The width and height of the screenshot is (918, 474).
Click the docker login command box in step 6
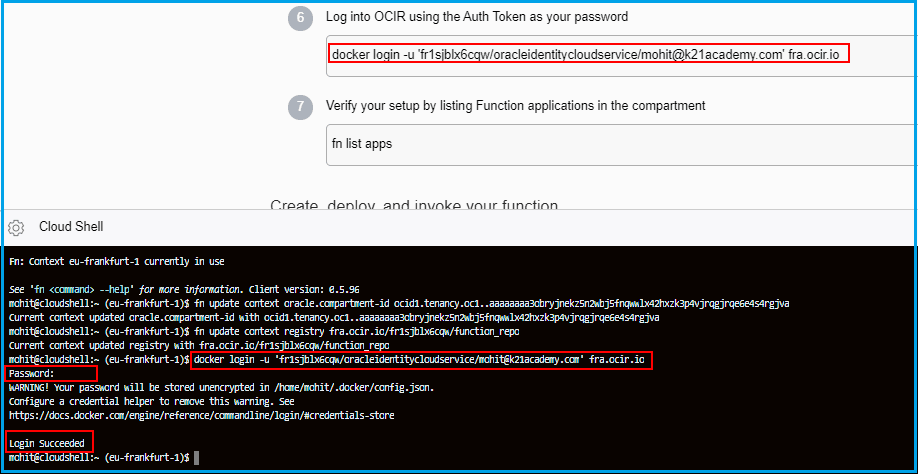coord(589,53)
